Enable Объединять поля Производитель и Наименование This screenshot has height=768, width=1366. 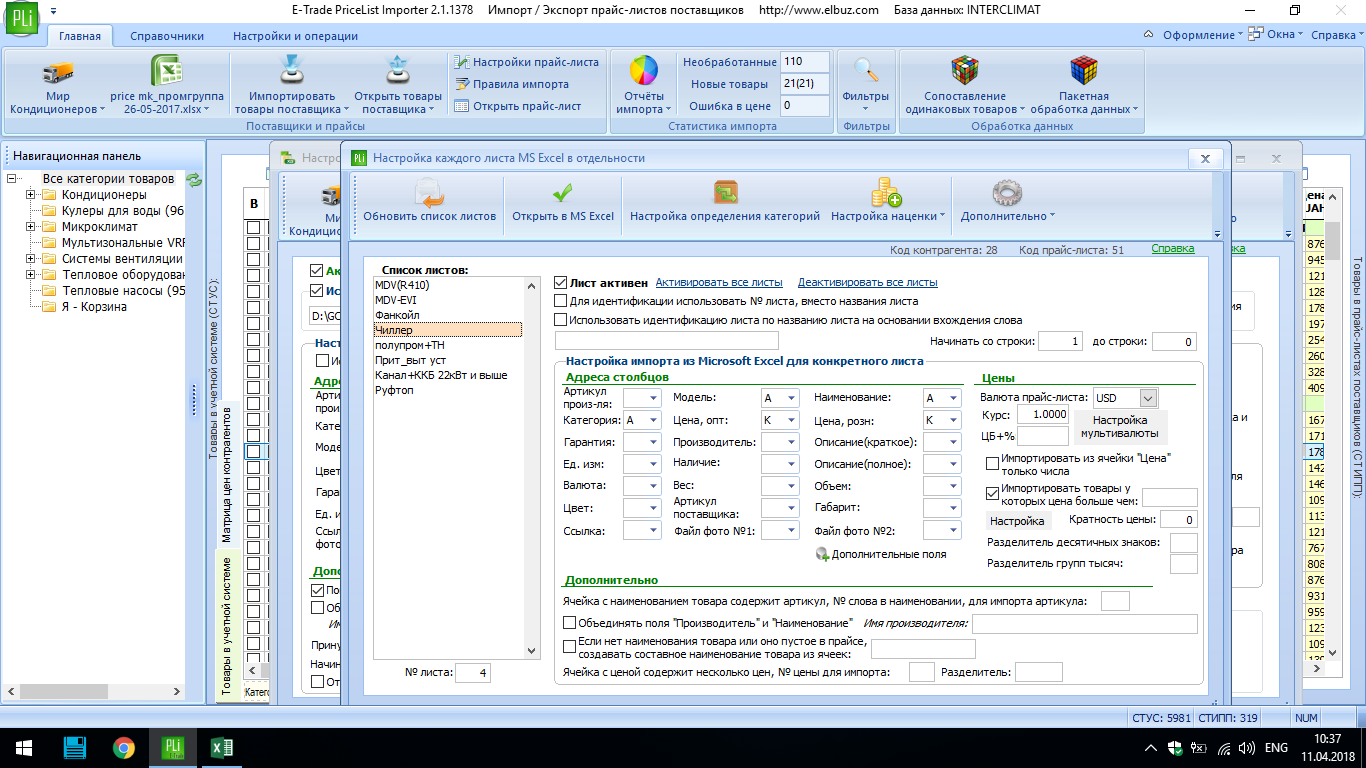570,623
